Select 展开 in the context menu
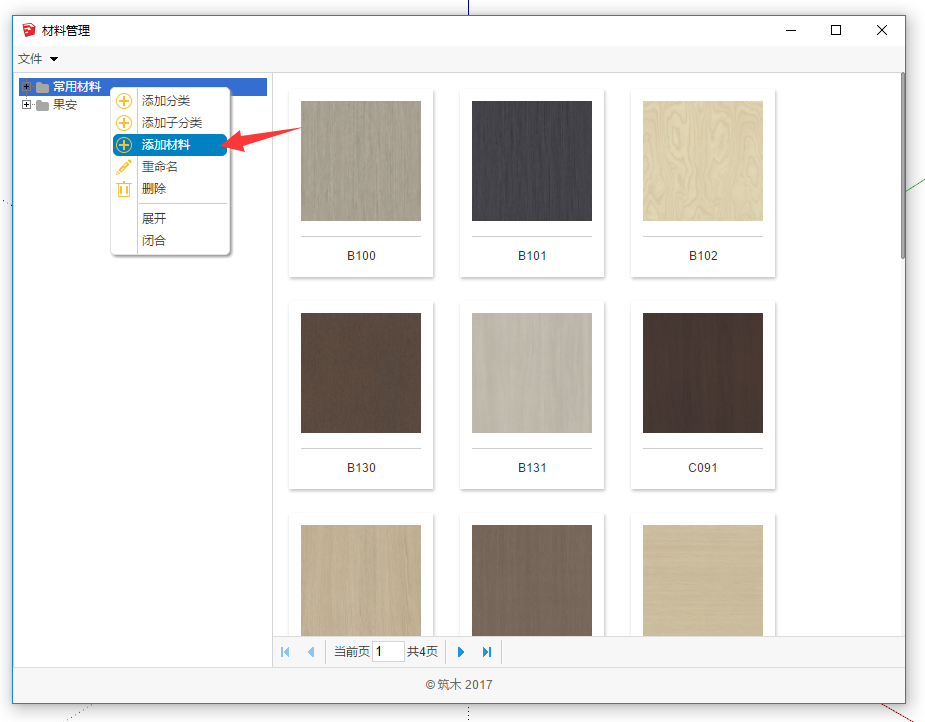Viewport: 925px width, 722px height. (x=154, y=218)
